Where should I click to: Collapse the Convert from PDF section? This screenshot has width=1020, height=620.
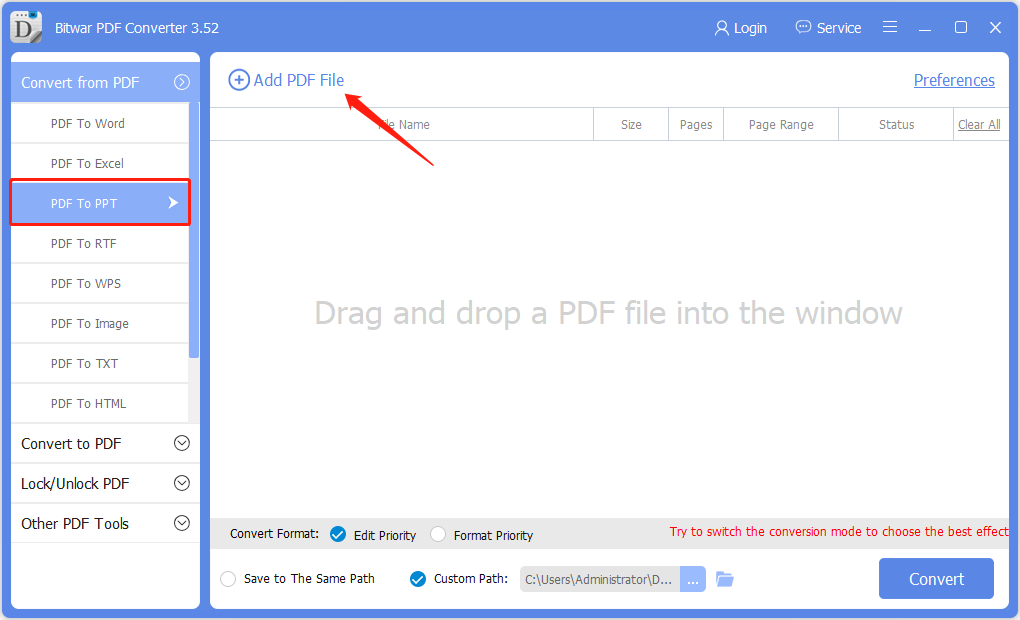point(182,82)
